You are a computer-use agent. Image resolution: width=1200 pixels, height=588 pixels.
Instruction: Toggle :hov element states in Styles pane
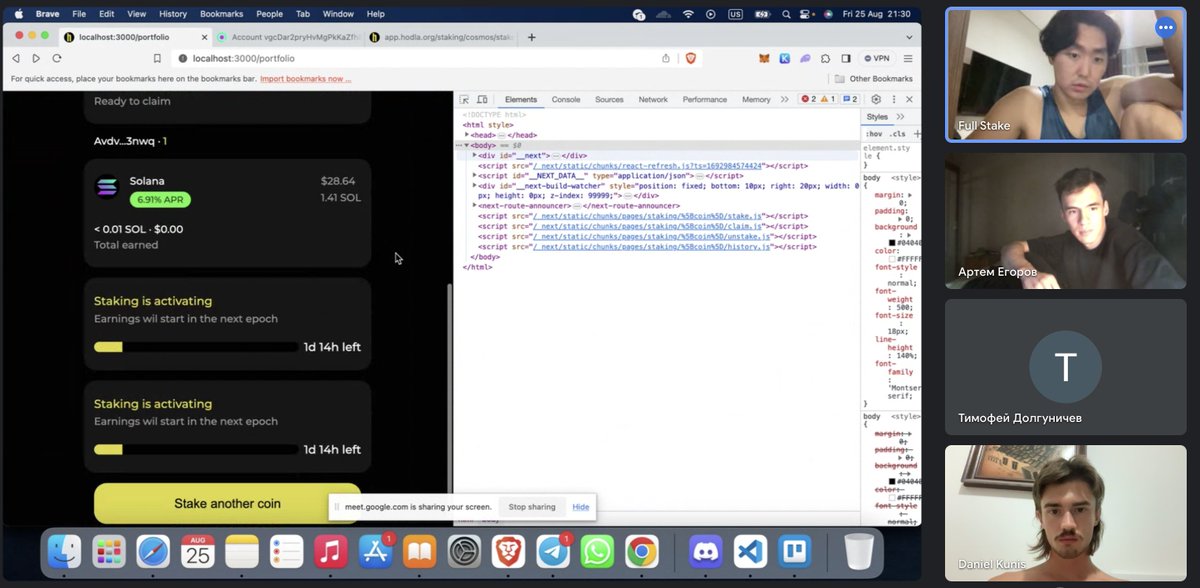873,133
